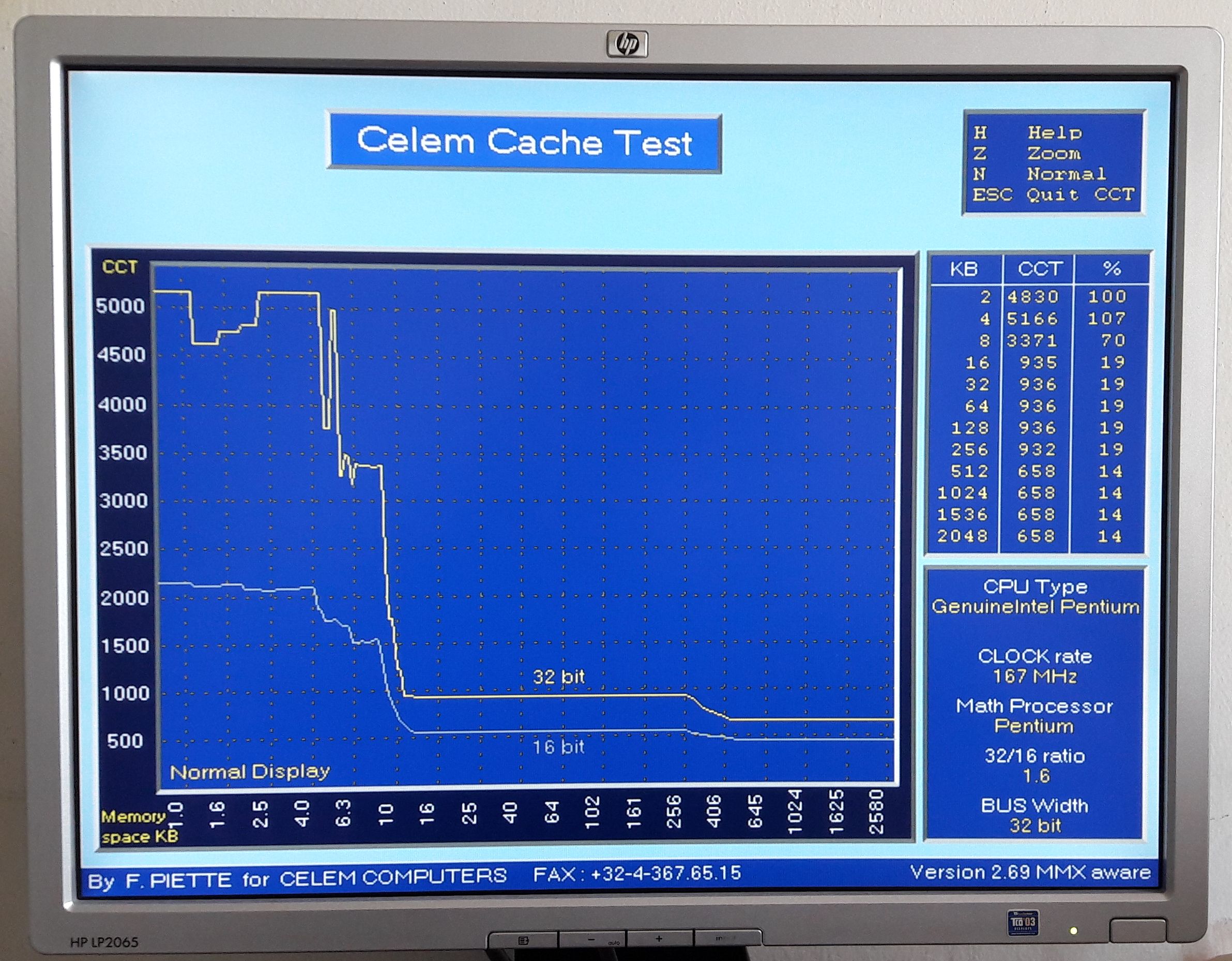1232x961 pixels.
Task: Choose the N Normal menu entry
Action: pos(1040,174)
